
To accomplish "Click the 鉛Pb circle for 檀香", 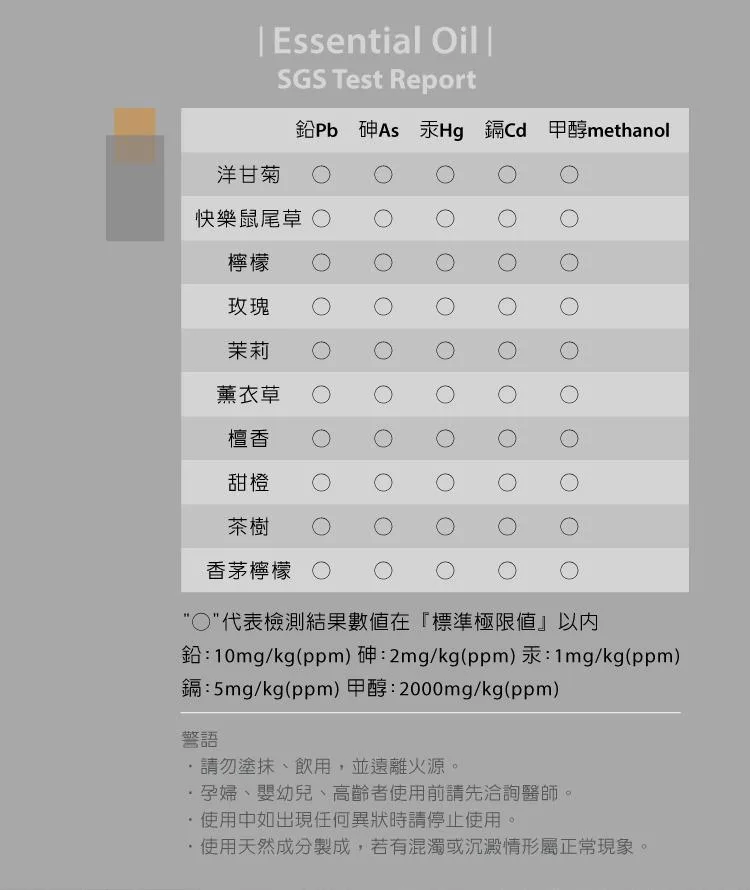I will coord(321,439).
